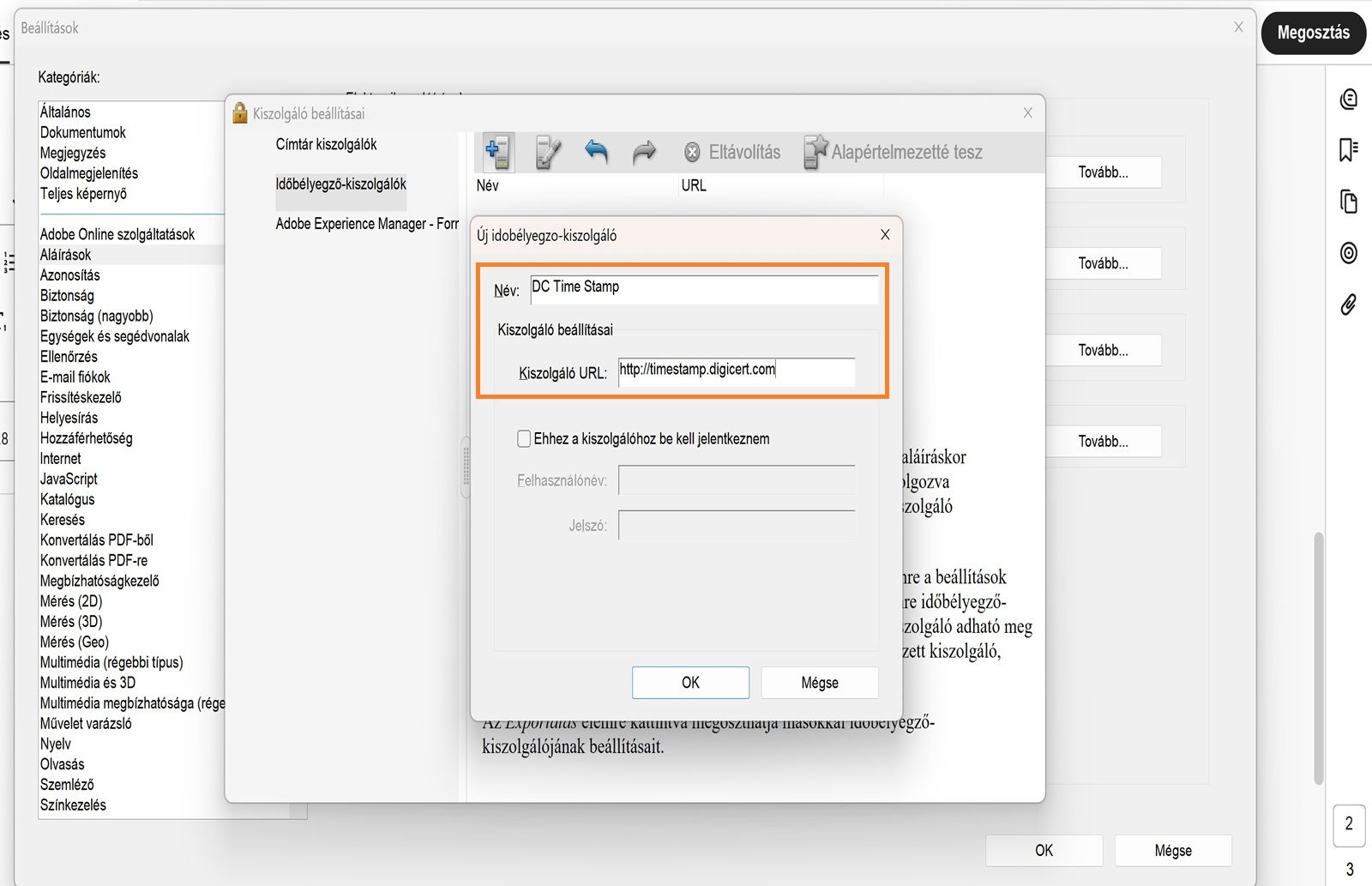
Task: Click OK in the Beállítások preferences window
Action: 1044,850
